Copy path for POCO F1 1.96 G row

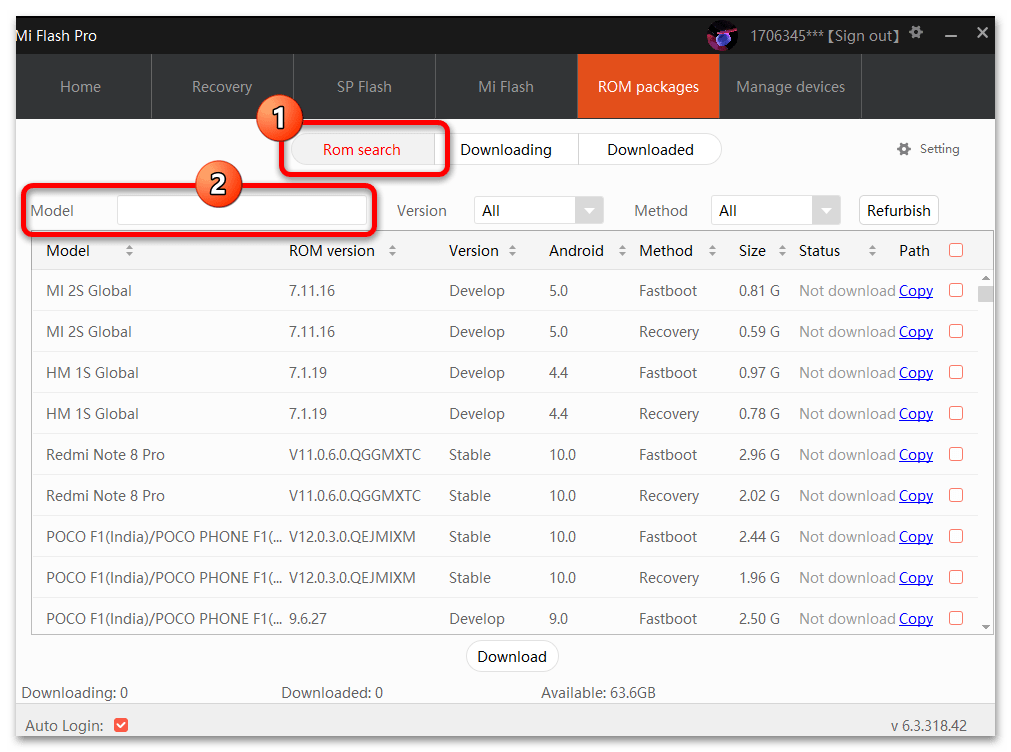click(916, 577)
